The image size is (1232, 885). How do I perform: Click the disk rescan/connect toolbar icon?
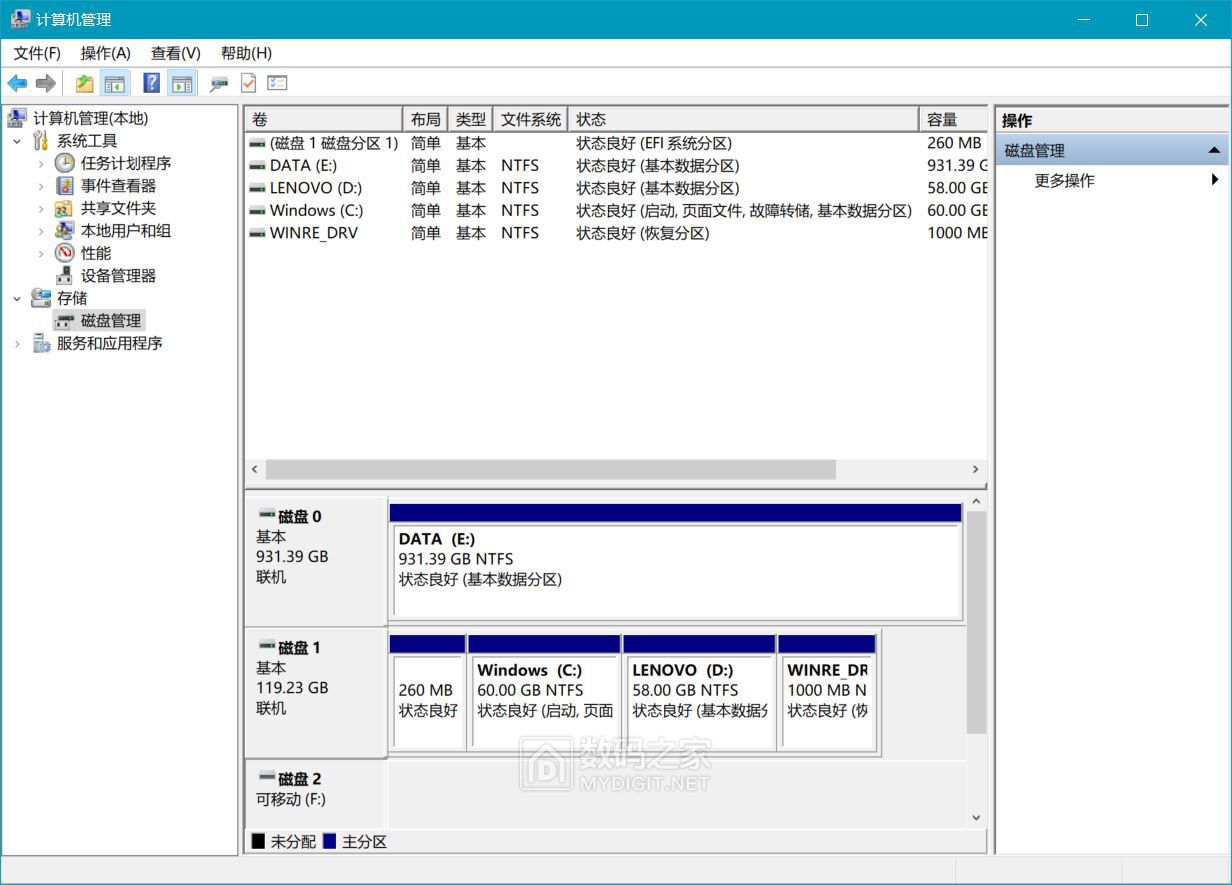219,84
